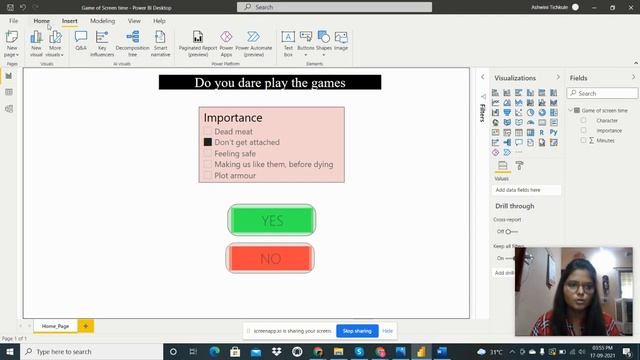Add new page with plus button
The height and width of the screenshot is (360, 640).
click(x=86, y=326)
